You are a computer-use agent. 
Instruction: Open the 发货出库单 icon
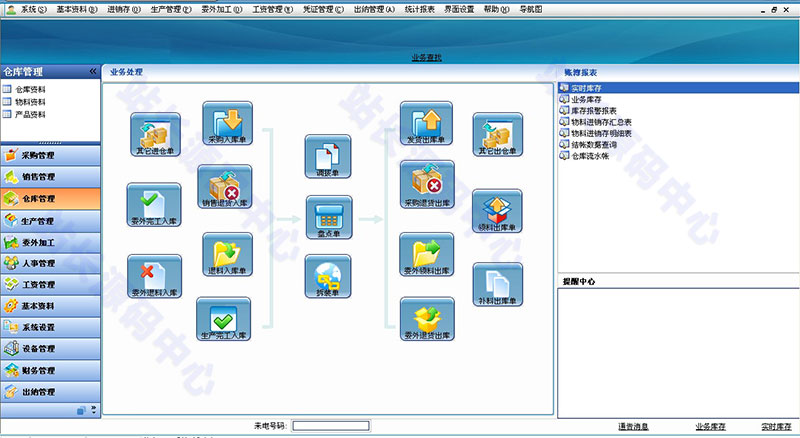pyautogui.click(x=426, y=123)
